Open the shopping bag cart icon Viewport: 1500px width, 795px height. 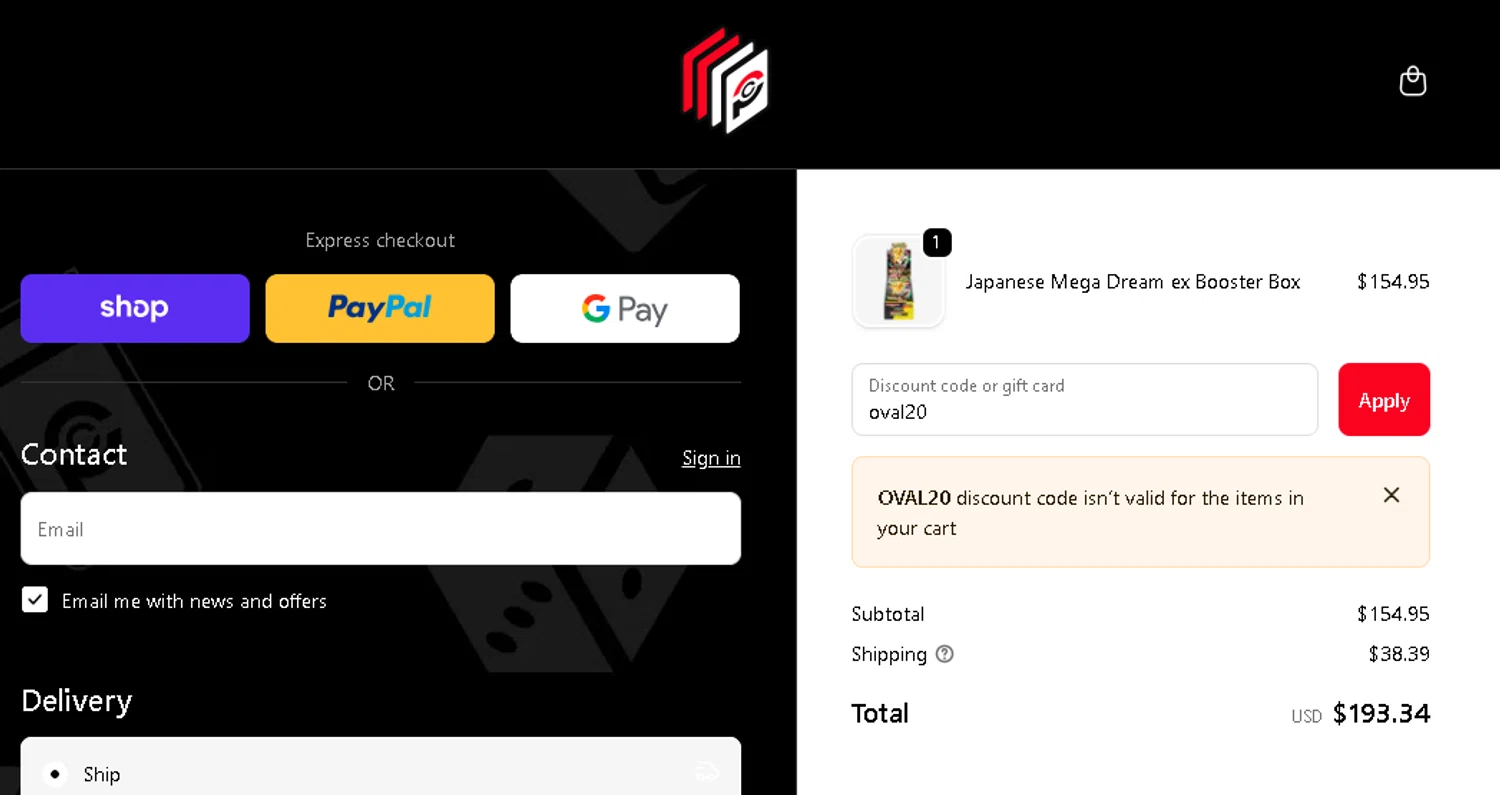point(1412,81)
